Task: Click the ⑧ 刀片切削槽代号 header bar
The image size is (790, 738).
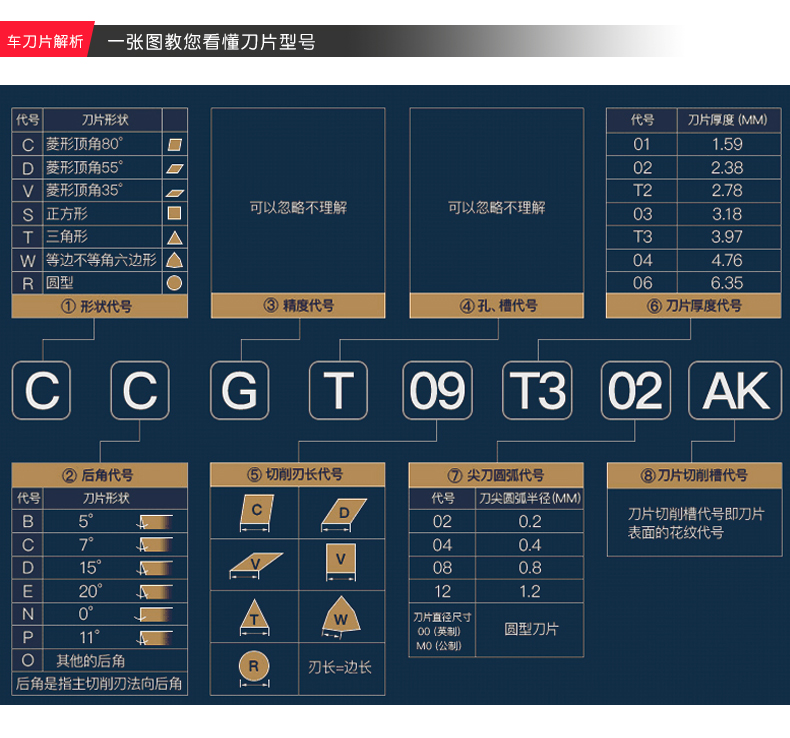Action: 695,475
